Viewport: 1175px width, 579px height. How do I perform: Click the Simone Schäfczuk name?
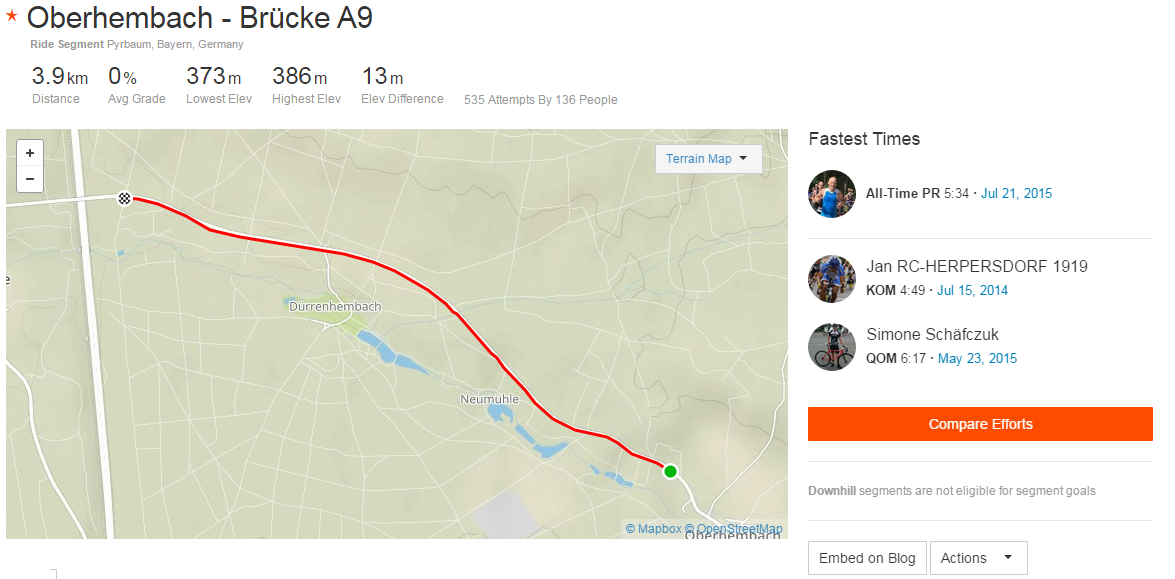click(932, 334)
